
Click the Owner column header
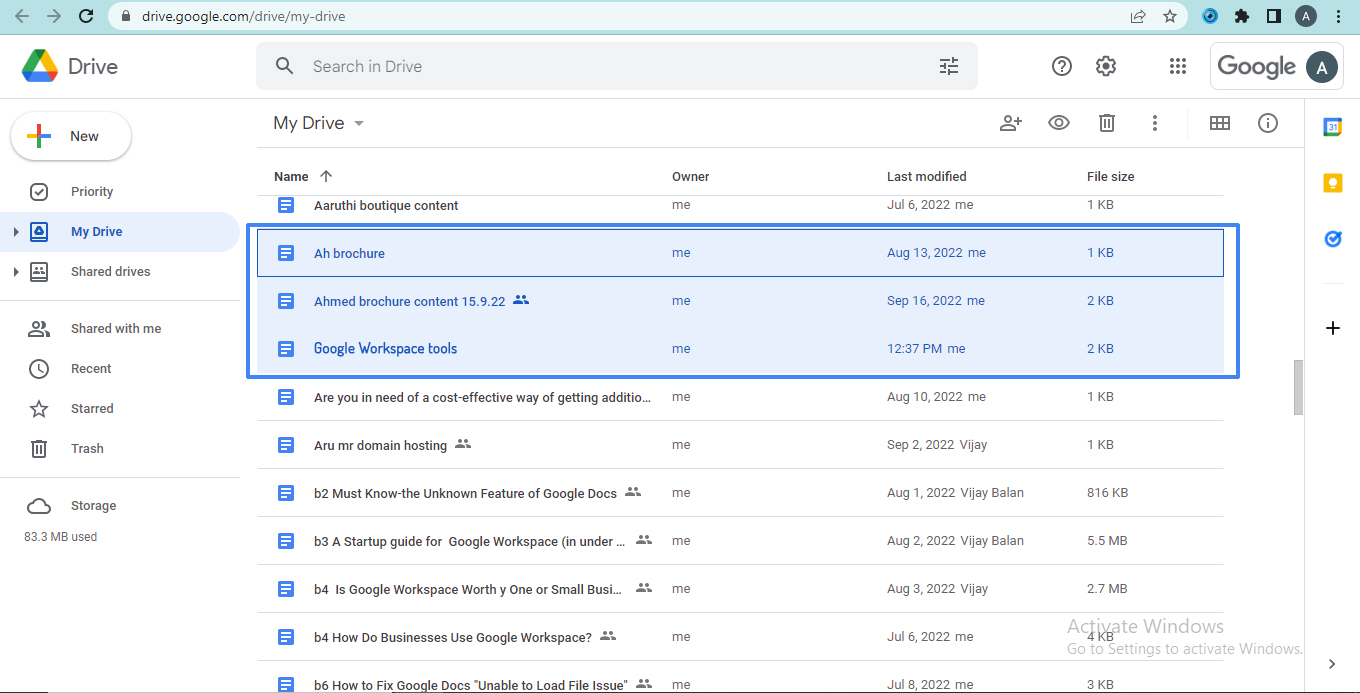[x=691, y=176]
